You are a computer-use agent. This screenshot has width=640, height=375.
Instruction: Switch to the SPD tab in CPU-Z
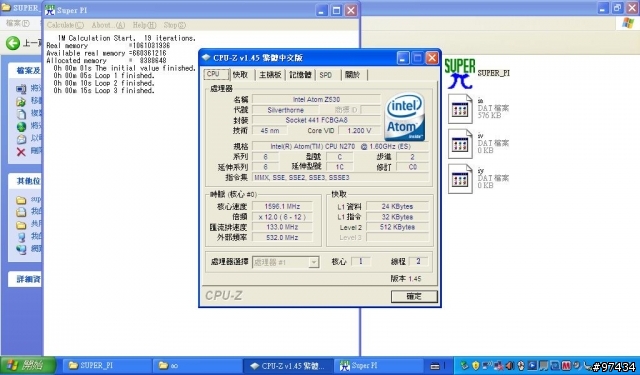point(326,75)
